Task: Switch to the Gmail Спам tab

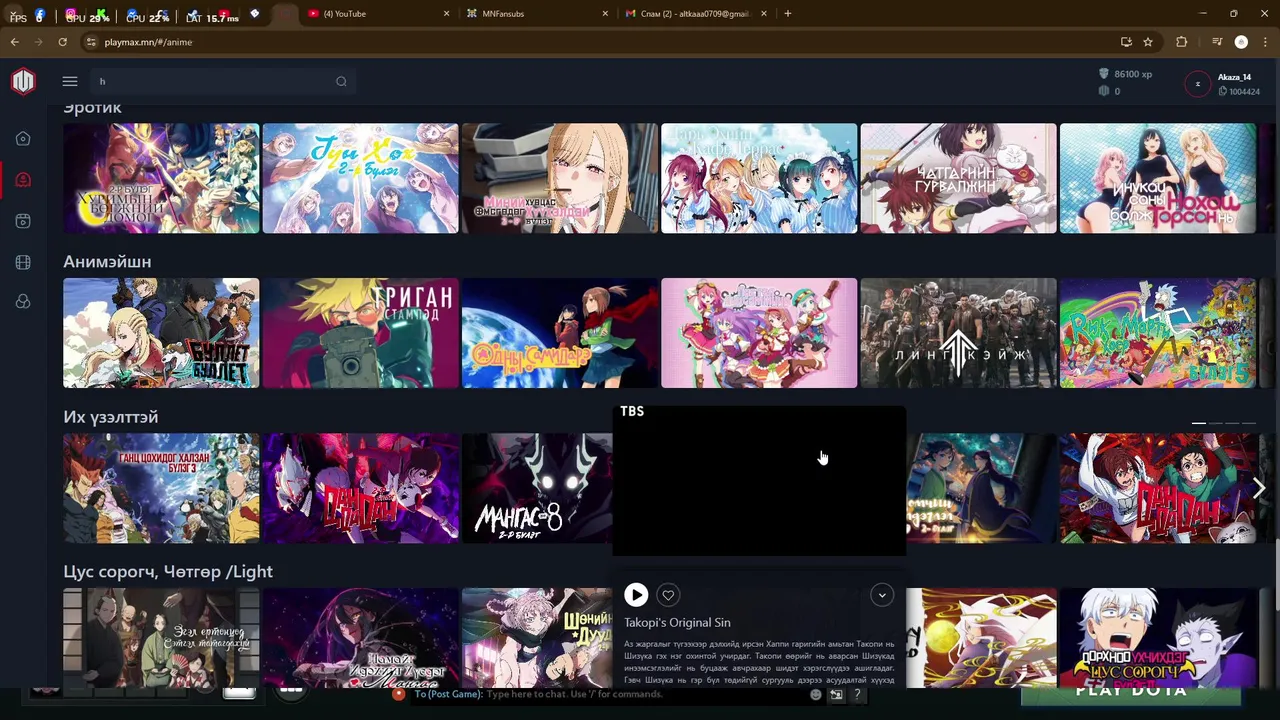Action: tap(693, 14)
